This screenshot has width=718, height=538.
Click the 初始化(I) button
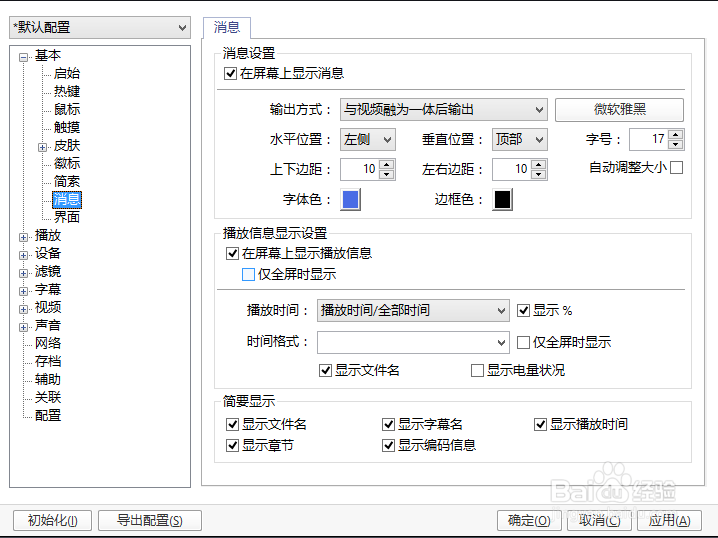53,521
